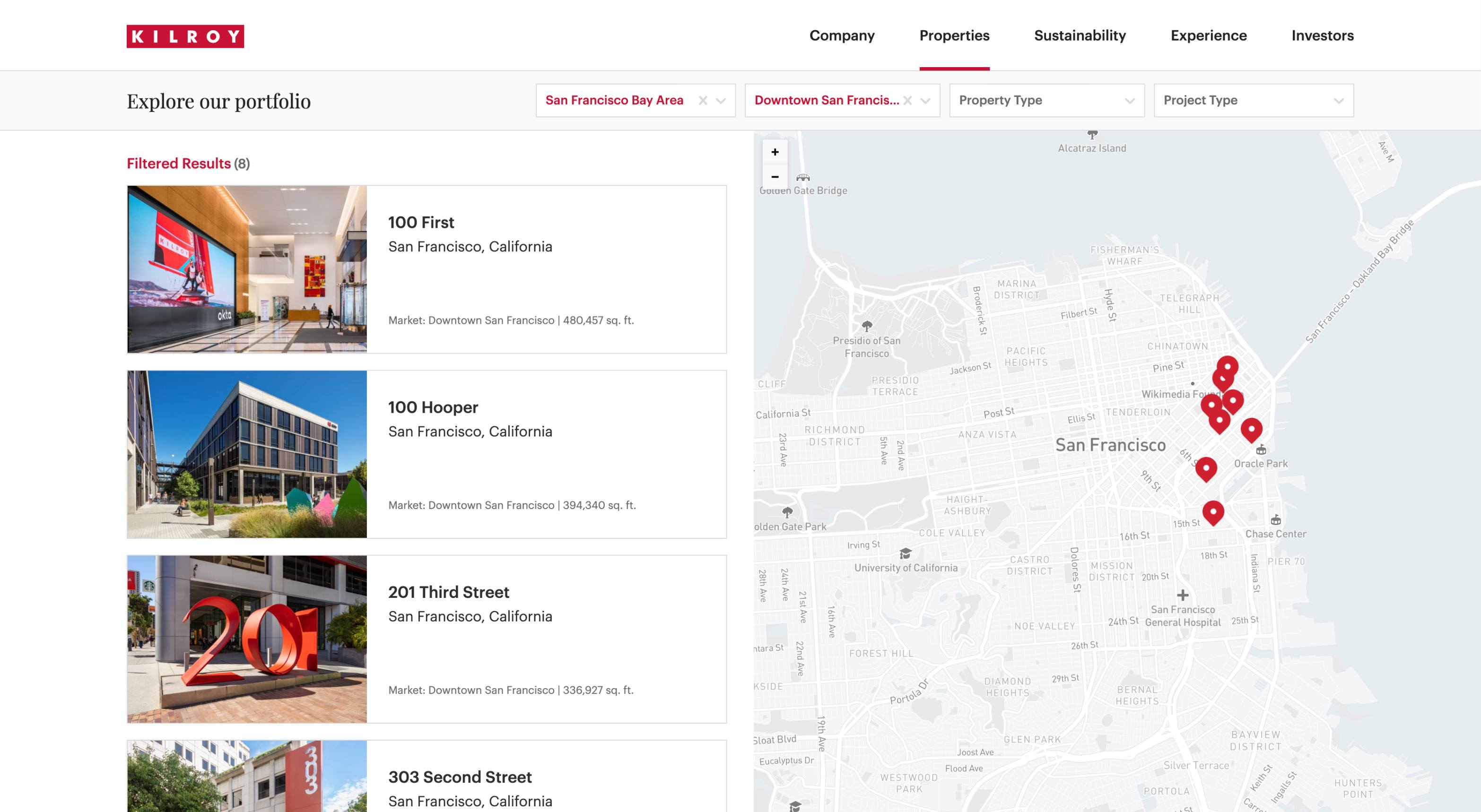Click the Chase Center map marker
The width and height of the screenshot is (1481, 812).
(1275, 520)
